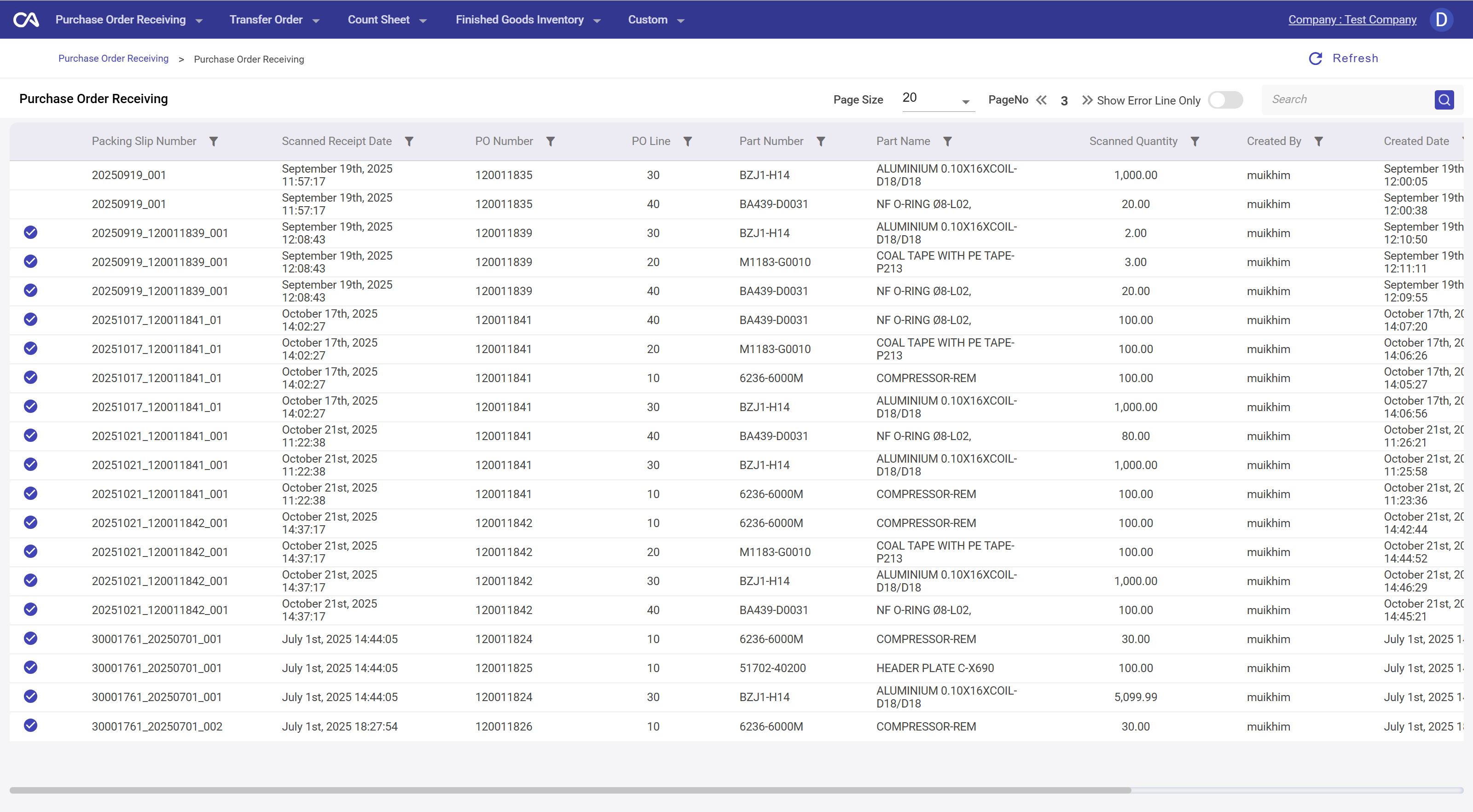This screenshot has width=1473, height=812.
Task: Click check icon for 20251017 slip line 10
Action: coord(31,377)
